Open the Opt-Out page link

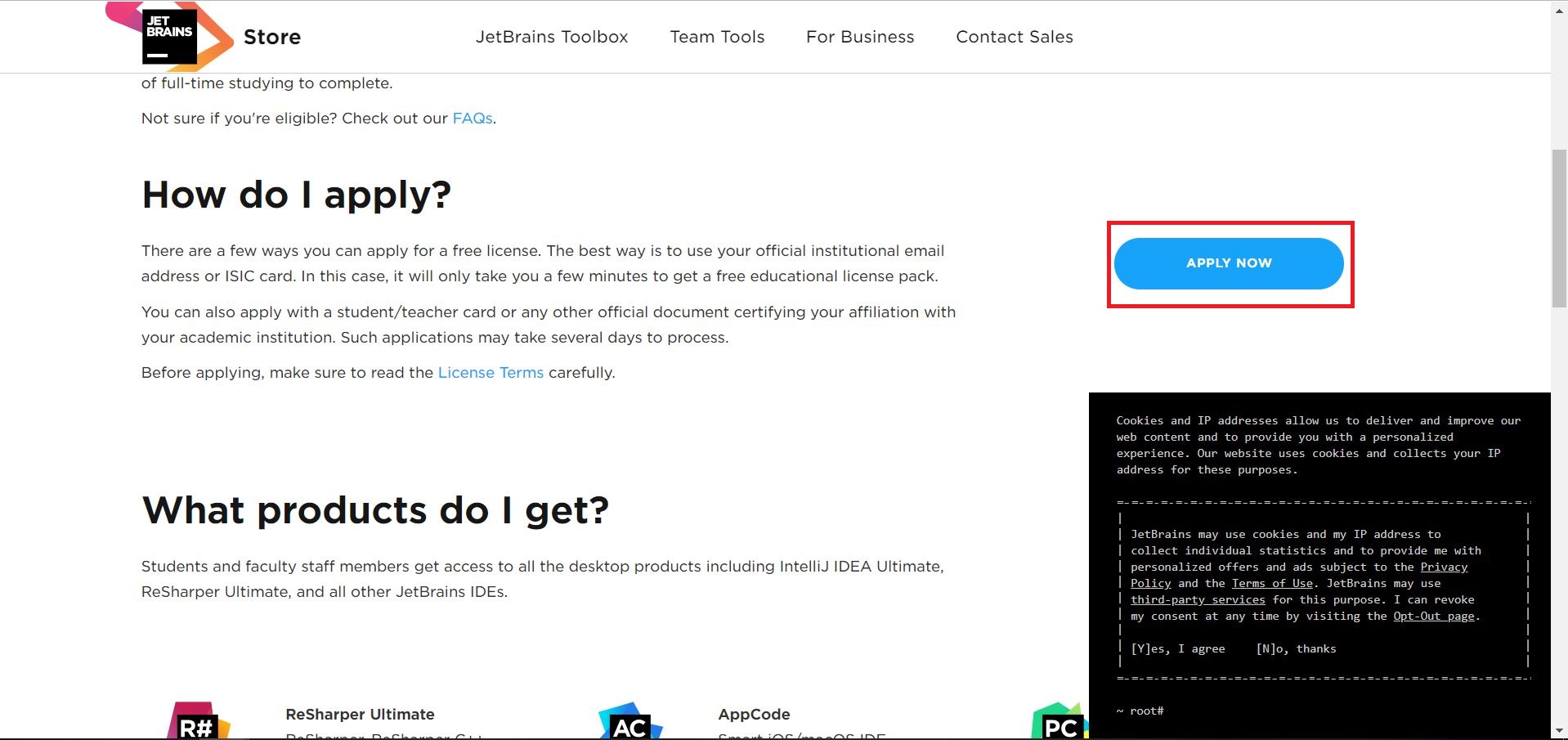tap(1434, 616)
